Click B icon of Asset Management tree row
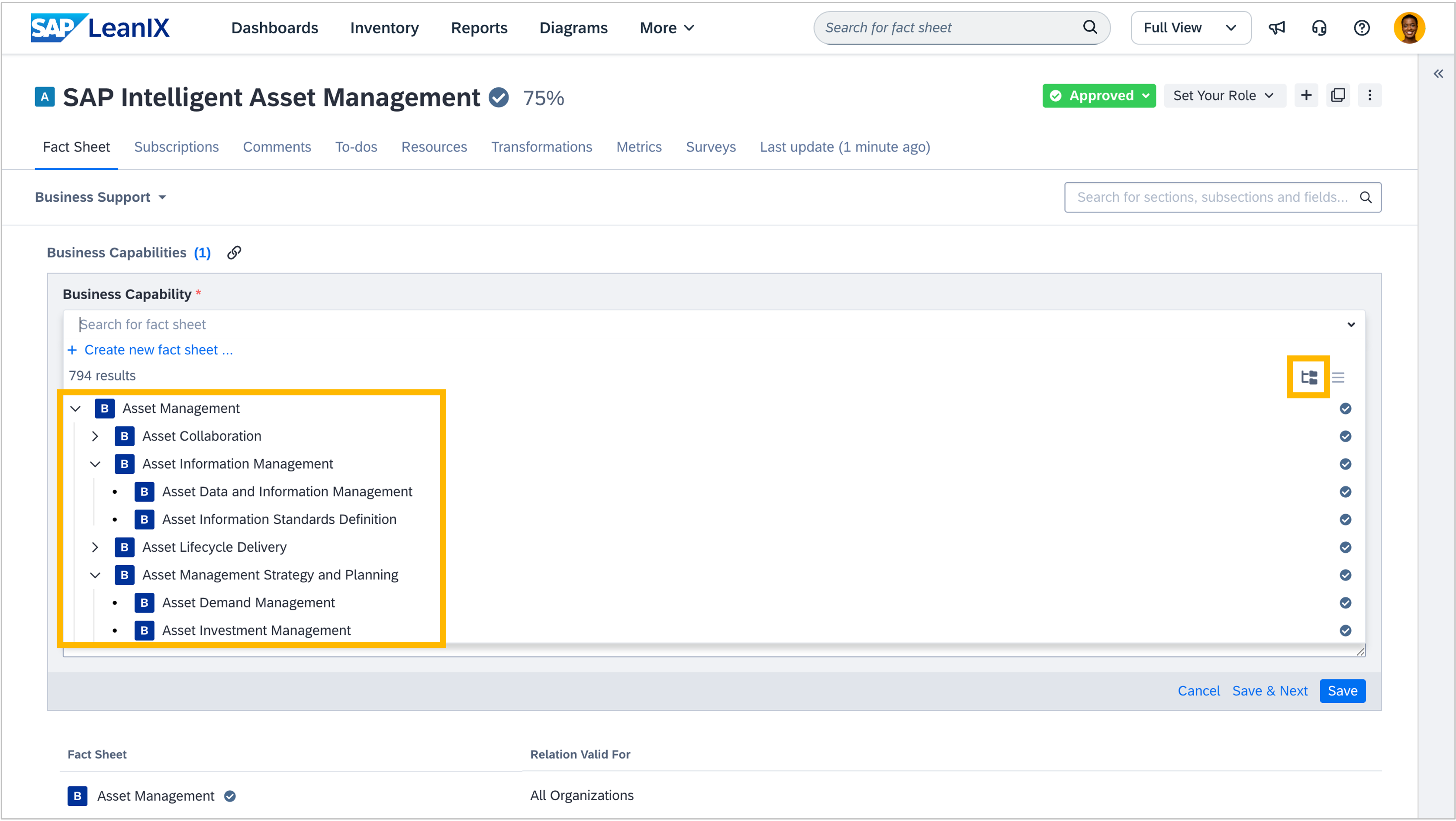 pyautogui.click(x=105, y=409)
